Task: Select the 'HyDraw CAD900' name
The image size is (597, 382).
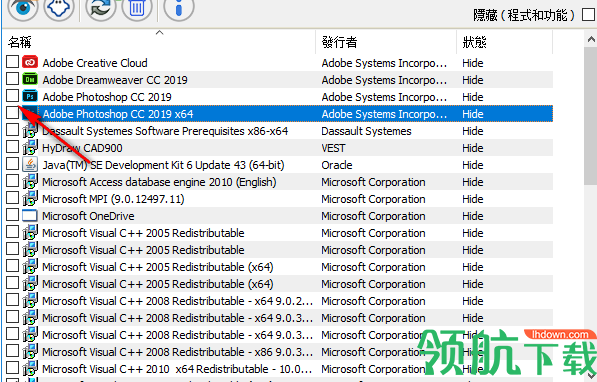Action: pos(82,148)
